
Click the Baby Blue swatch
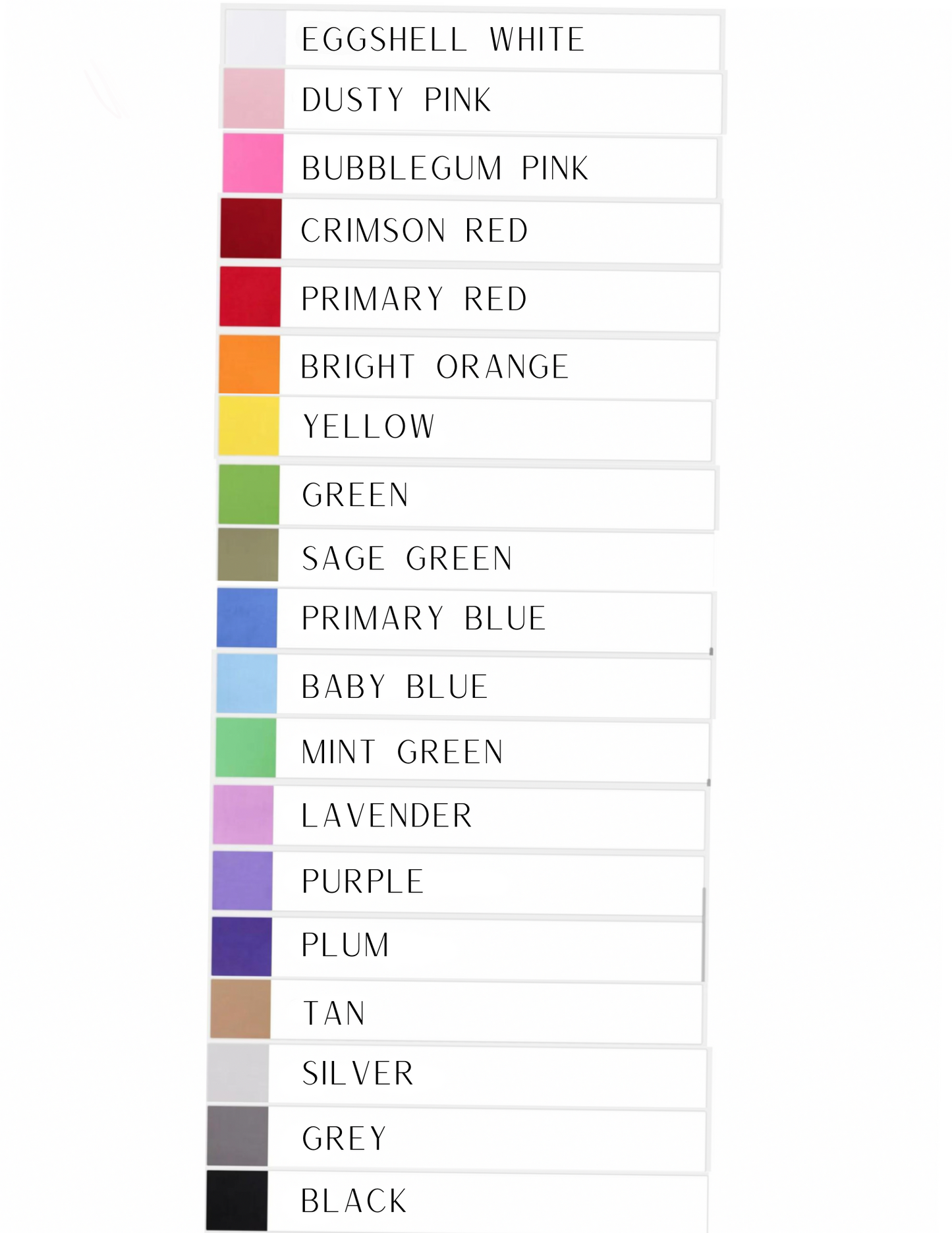coord(246,683)
